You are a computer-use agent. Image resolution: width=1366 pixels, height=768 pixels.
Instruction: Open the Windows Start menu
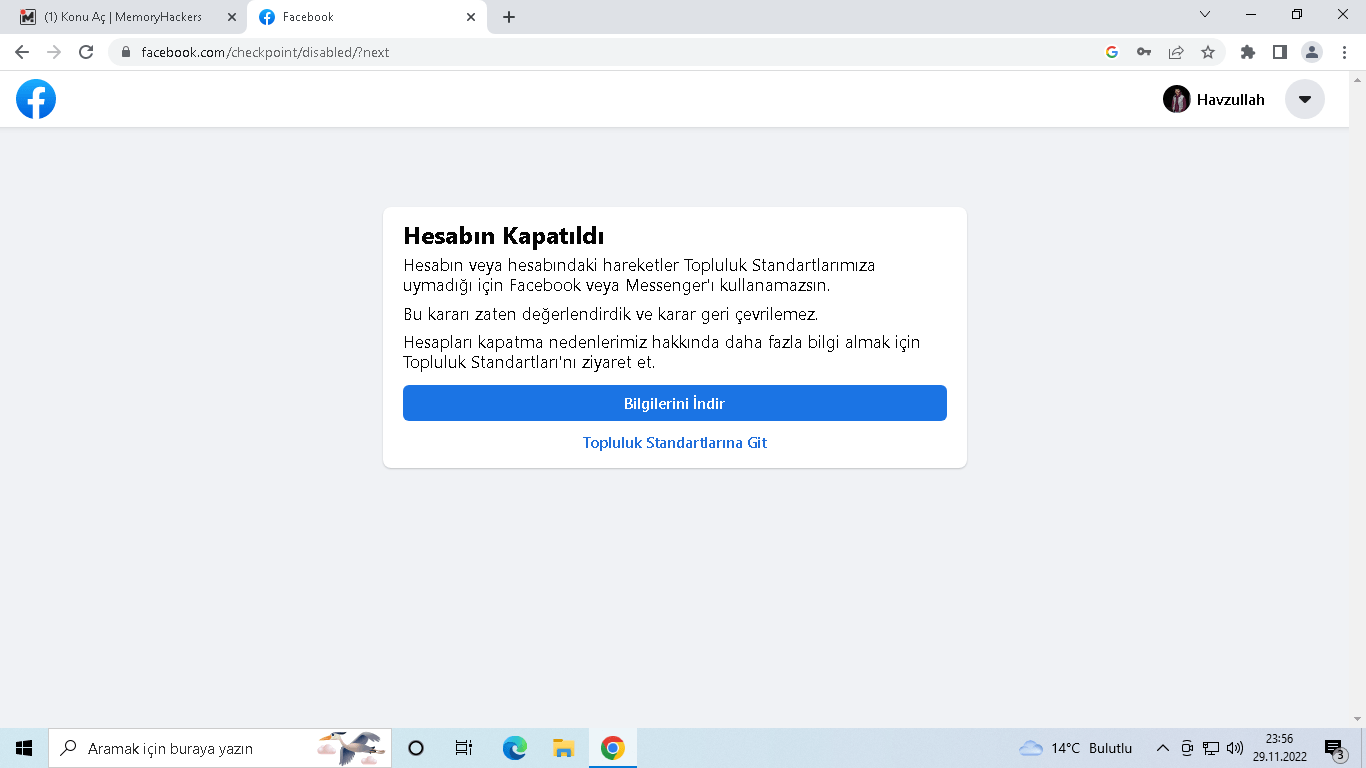pyautogui.click(x=24, y=748)
